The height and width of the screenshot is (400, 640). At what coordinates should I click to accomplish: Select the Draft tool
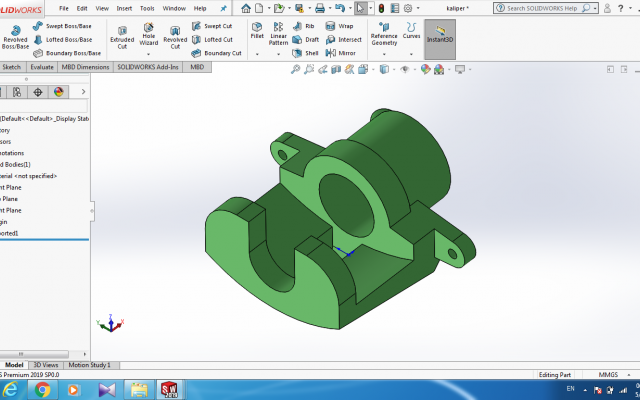coord(306,40)
